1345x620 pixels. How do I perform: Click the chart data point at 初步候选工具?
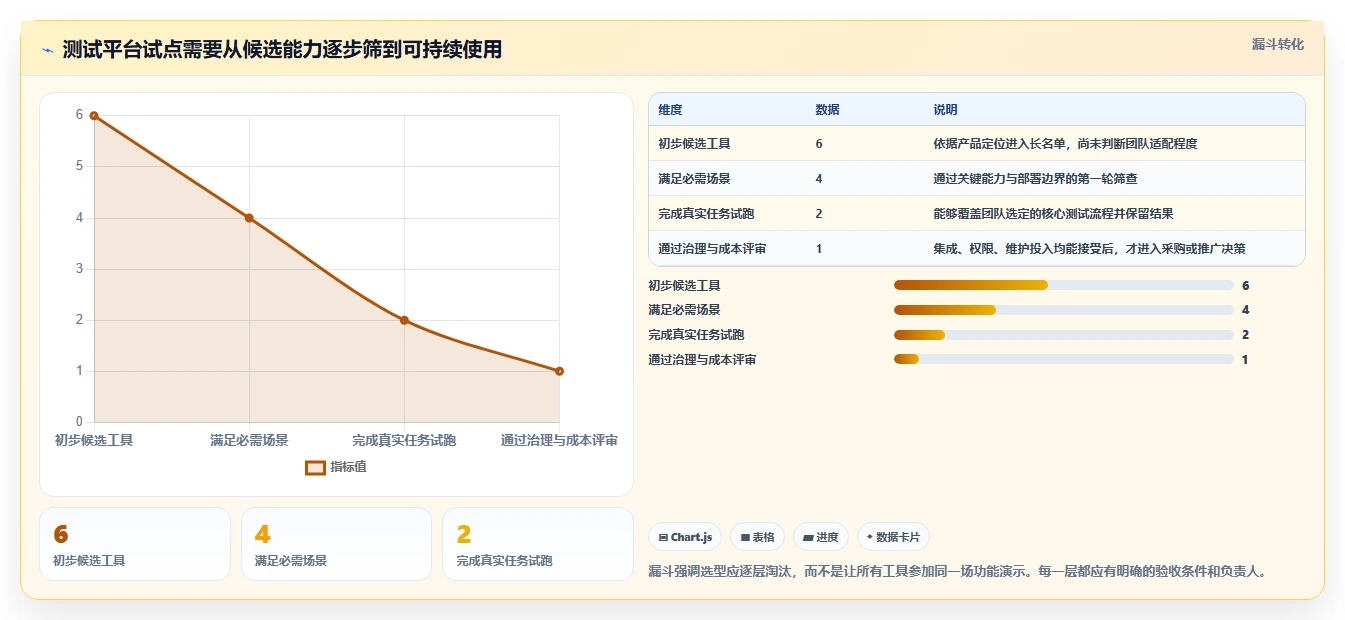94,115
